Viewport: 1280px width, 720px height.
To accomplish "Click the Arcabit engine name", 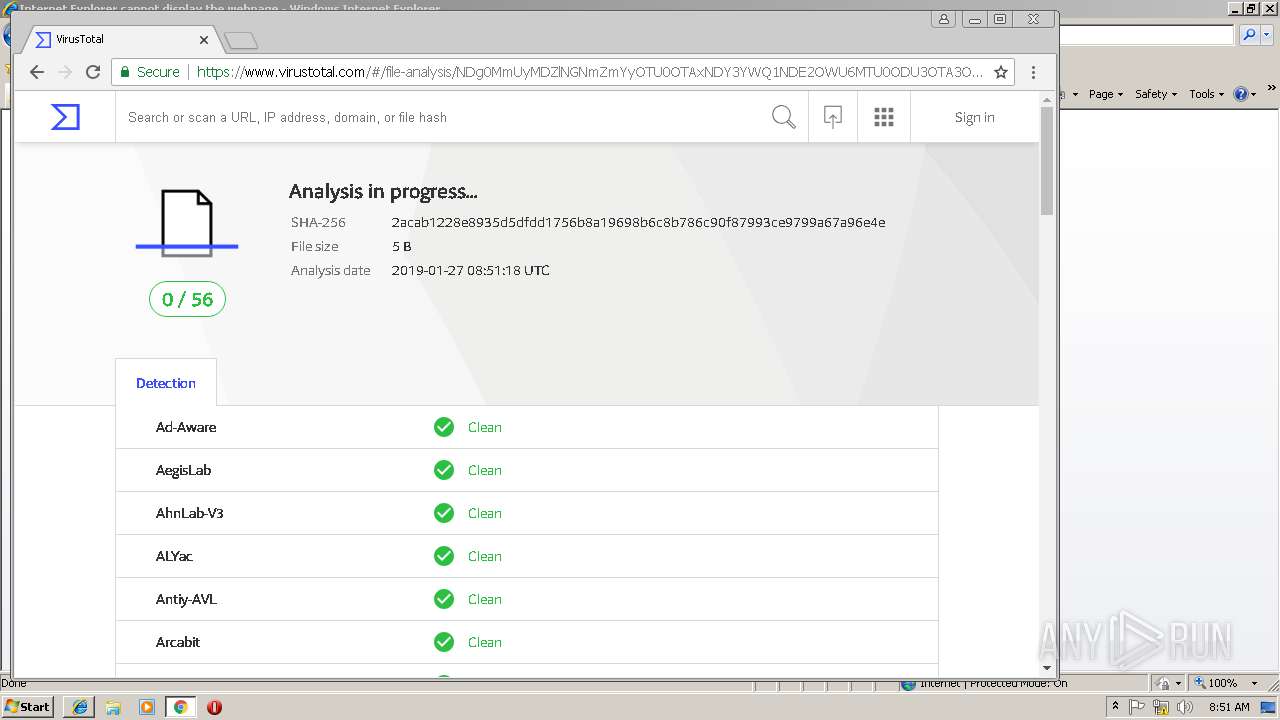I will tap(178, 642).
